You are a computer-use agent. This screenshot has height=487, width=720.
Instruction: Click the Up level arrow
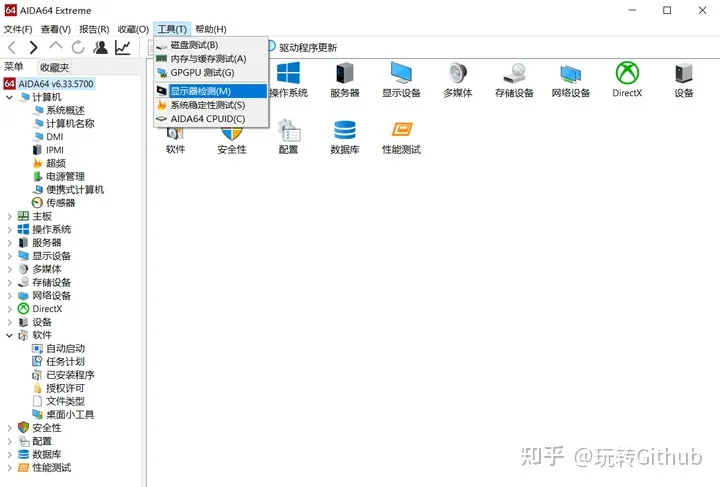[56, 46]
